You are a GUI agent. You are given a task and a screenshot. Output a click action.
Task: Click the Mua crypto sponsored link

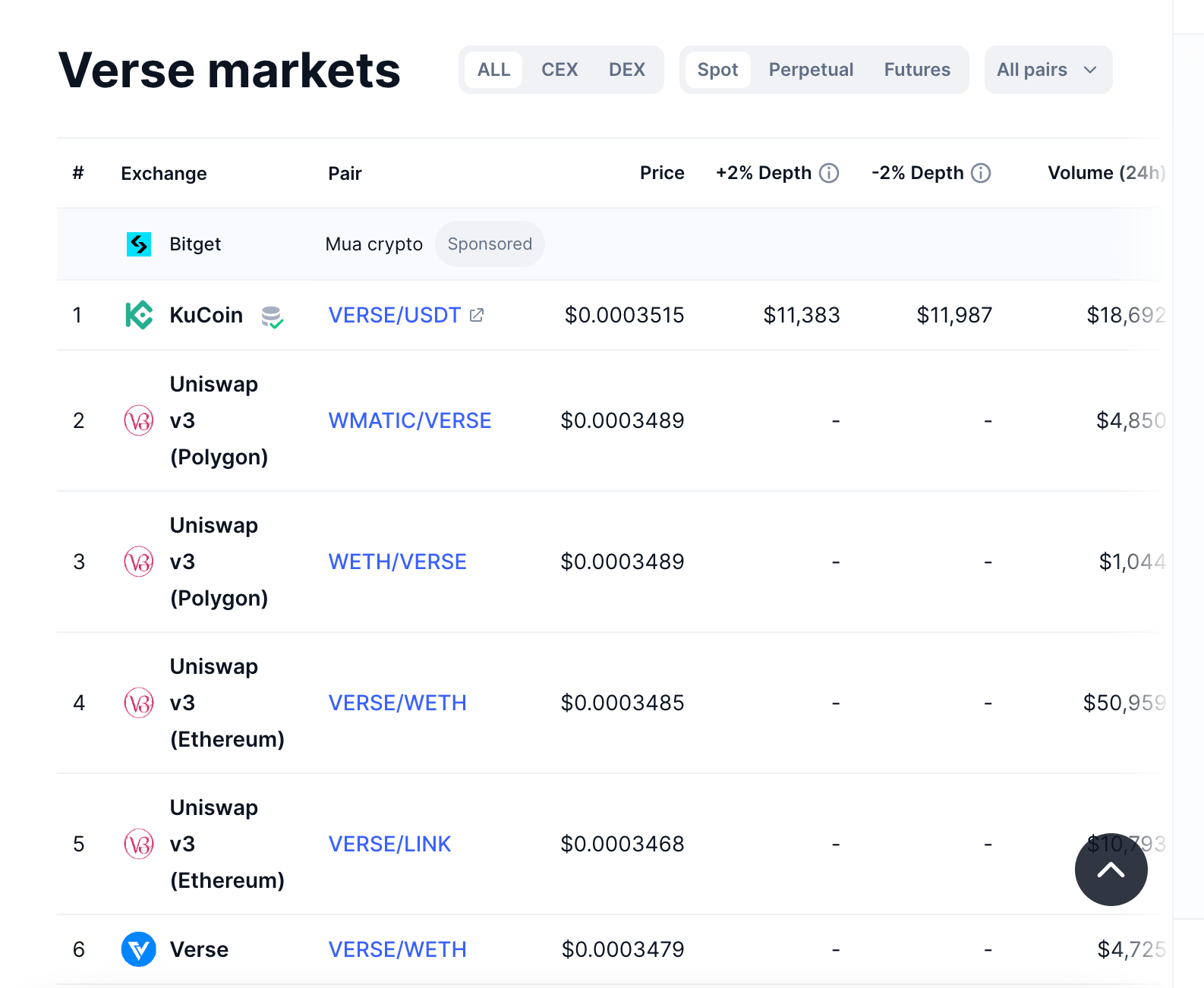coord(373,244)
